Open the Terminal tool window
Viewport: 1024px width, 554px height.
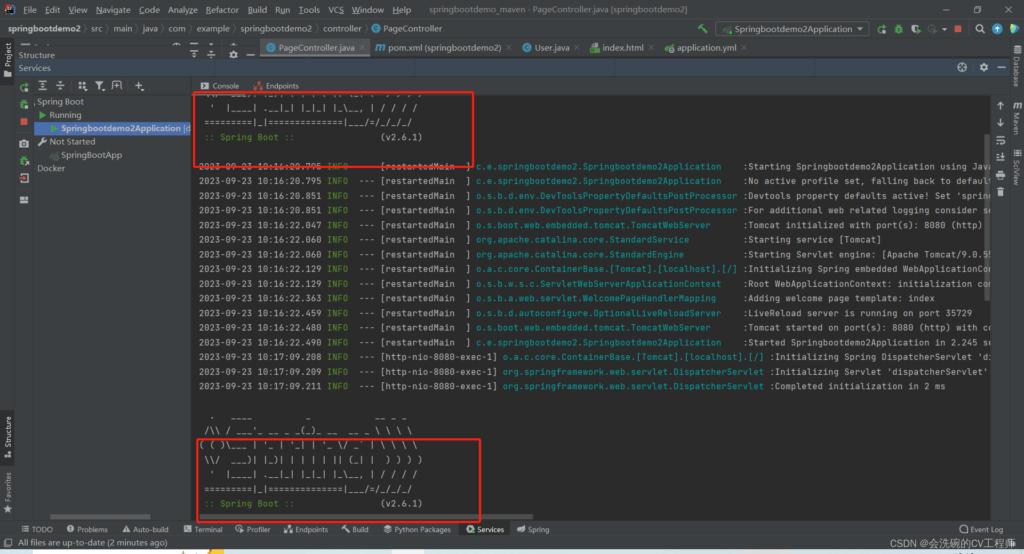pyautogui.click(x=202, y=529)
